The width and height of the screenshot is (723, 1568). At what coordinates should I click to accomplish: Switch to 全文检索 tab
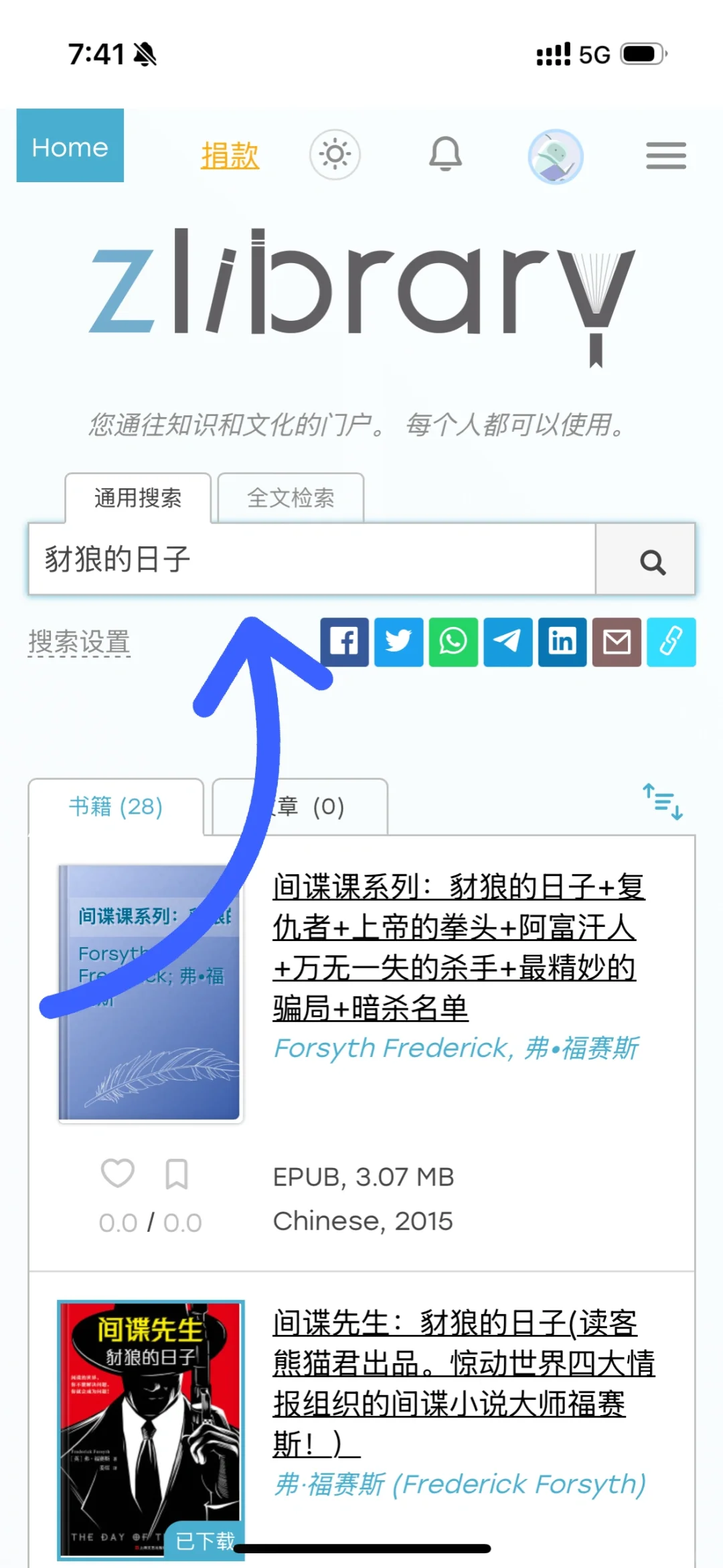pos(291,498)
